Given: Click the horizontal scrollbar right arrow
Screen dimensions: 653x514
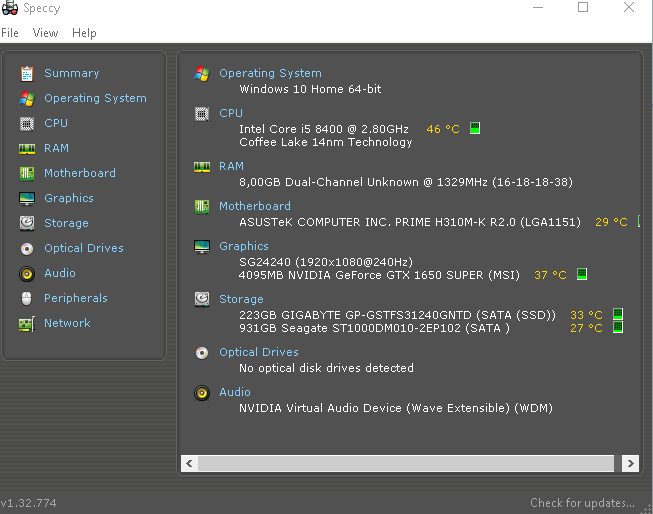Looking at the screenshot, I should click(x=631, y=464).
